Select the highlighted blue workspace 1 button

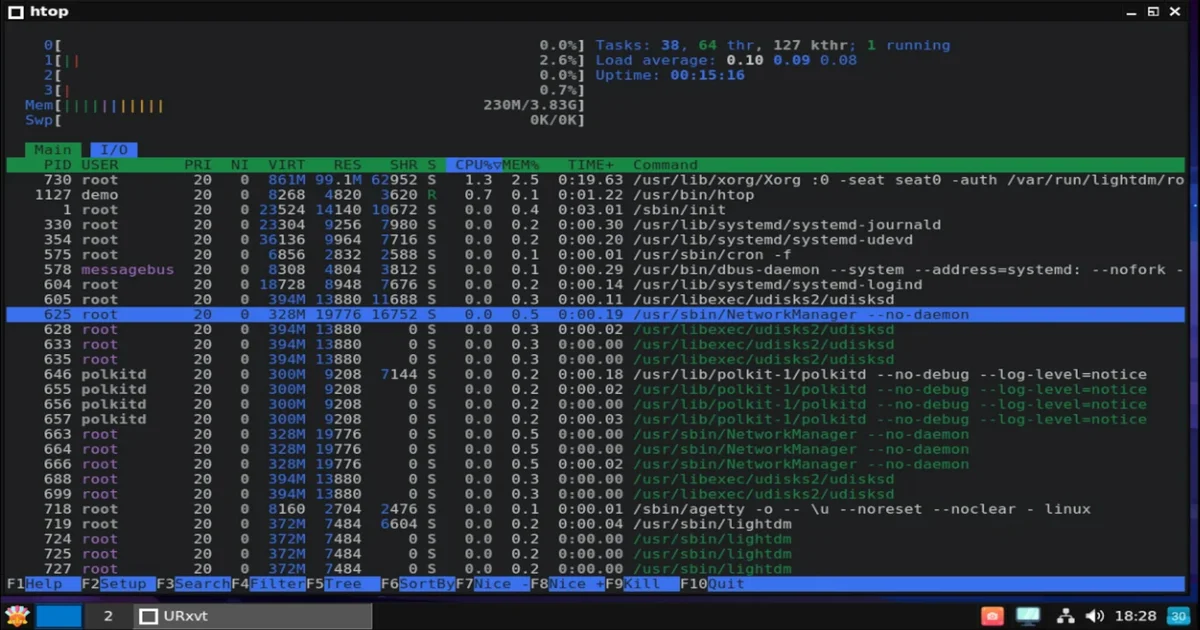[x=57, y=616]
